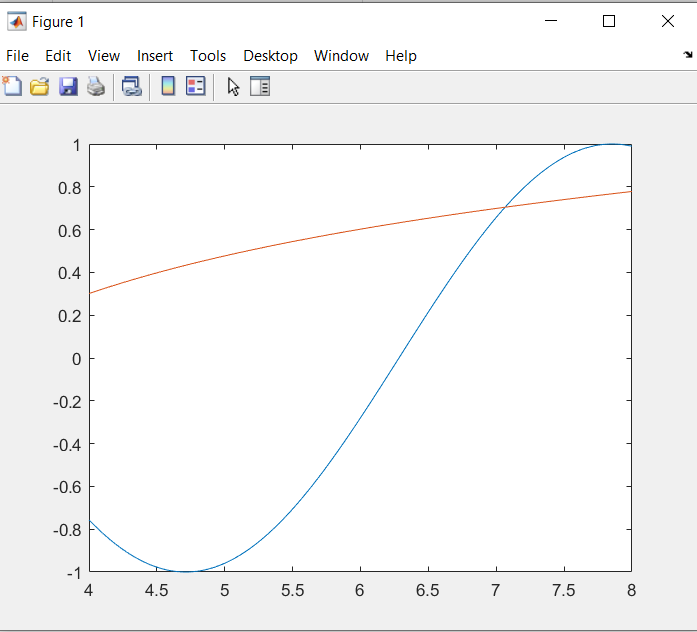The image size is (697, 632).
Task: Click the x-axis tick label 6.5
Action: coord(428,591)
